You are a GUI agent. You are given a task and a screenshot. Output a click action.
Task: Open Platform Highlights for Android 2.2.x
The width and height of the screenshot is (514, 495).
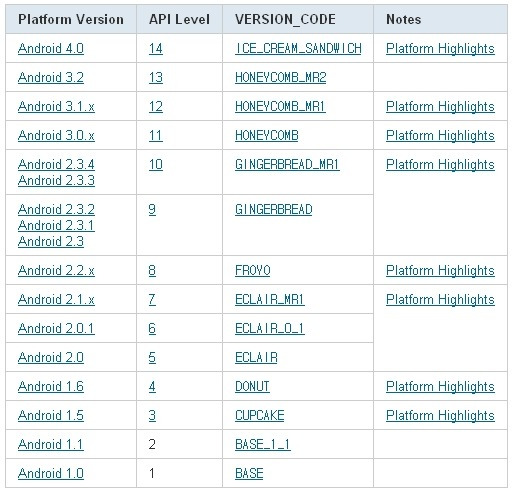(440, 270)
